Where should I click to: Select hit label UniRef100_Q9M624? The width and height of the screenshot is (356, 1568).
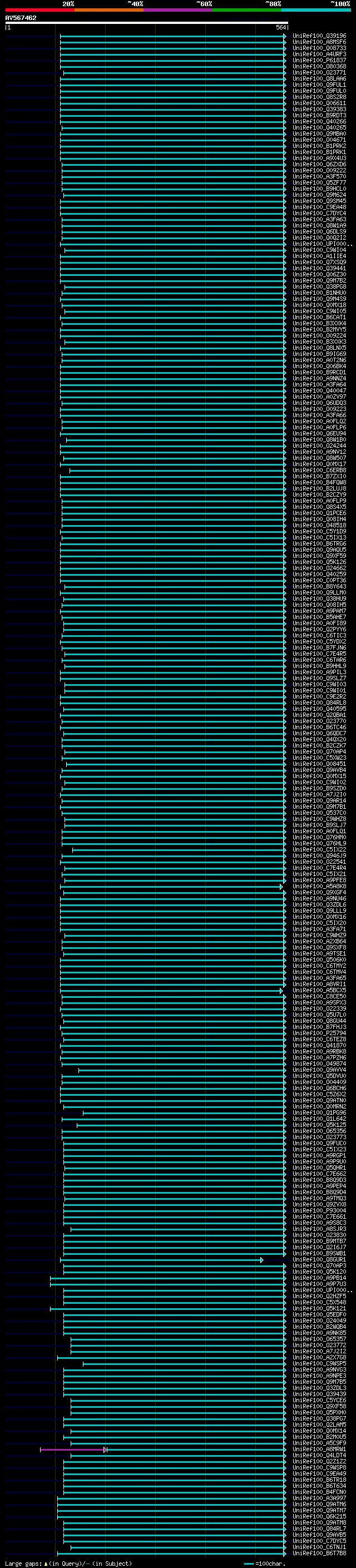(x=319, y=195)
